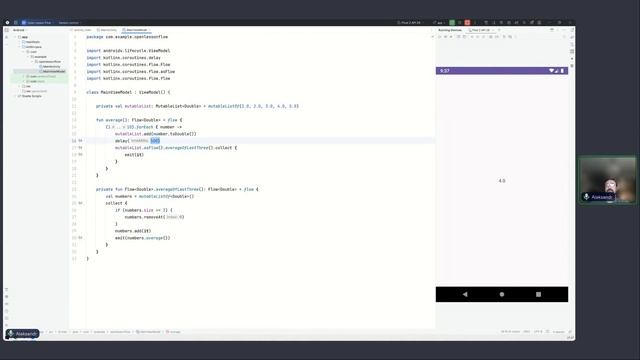Take an emulator screenshot
This screenshot has width=640, height=360.
[491, 37]
